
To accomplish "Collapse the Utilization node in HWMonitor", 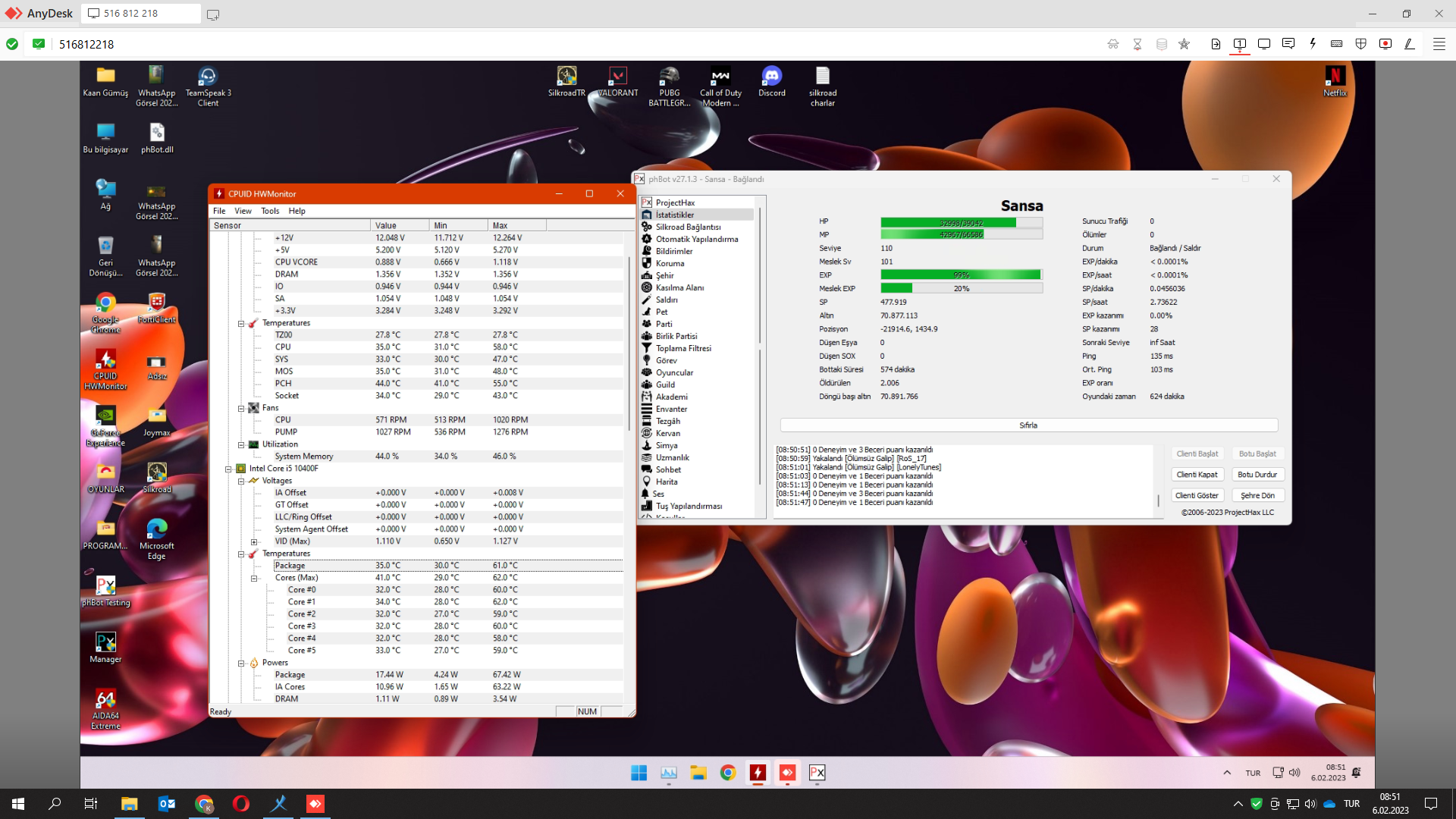I will click(241, 444).
